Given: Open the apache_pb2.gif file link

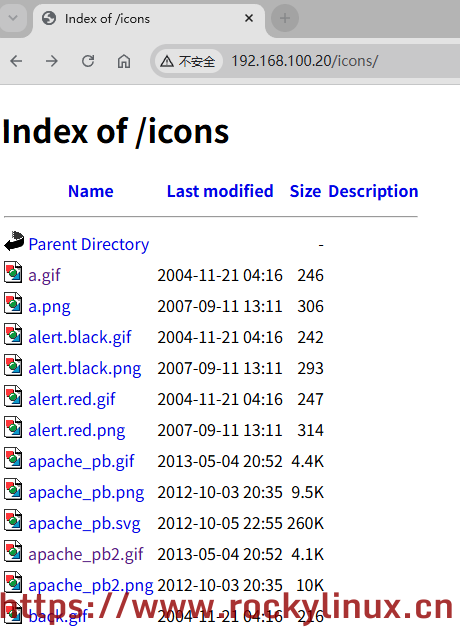Looking at the screenshot, I should pyautogui.click(x=86, y=555).
